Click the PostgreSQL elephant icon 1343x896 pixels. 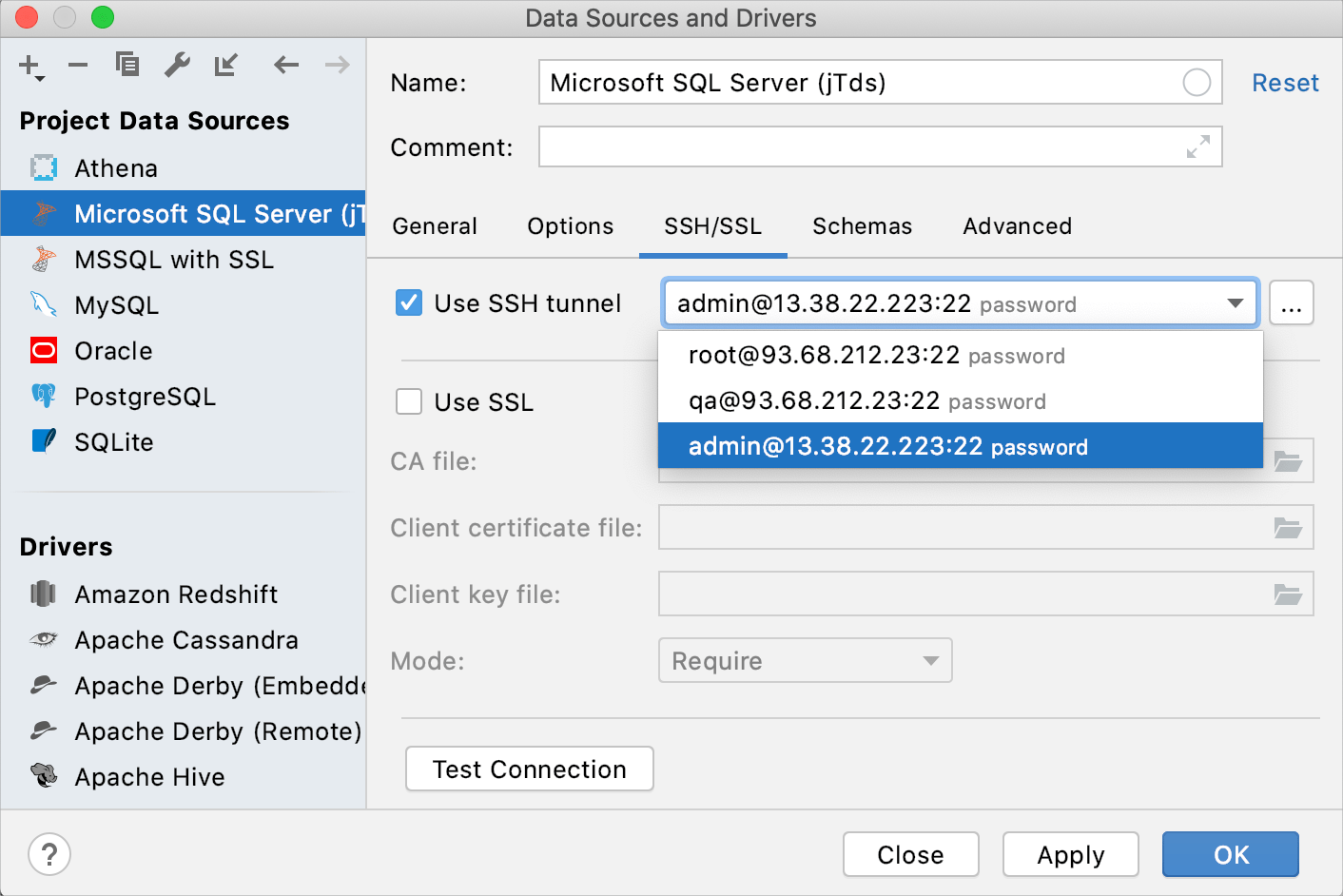[44, 397]
